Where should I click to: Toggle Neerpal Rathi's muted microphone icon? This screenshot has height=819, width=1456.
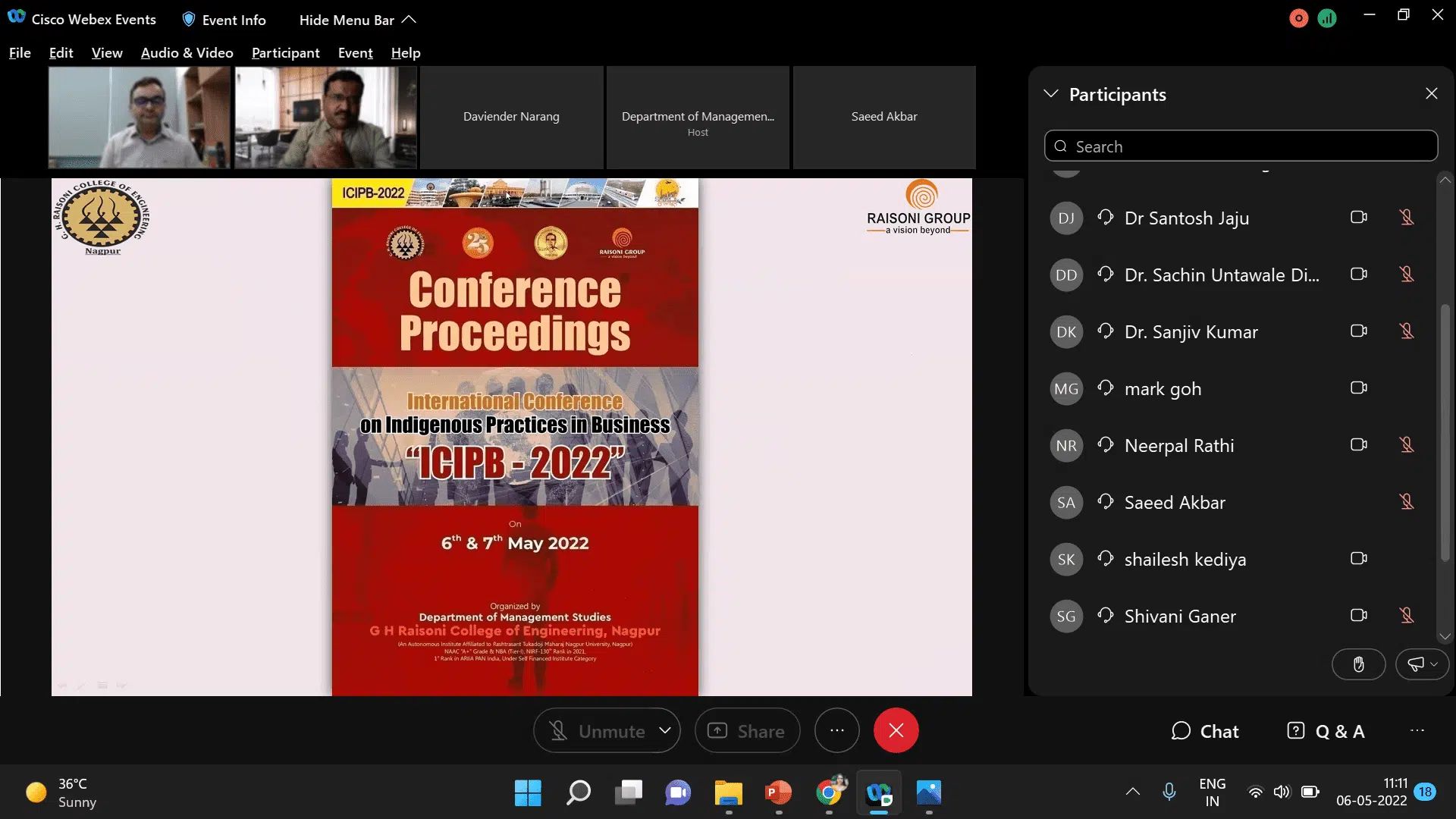tap(1407, 445)
